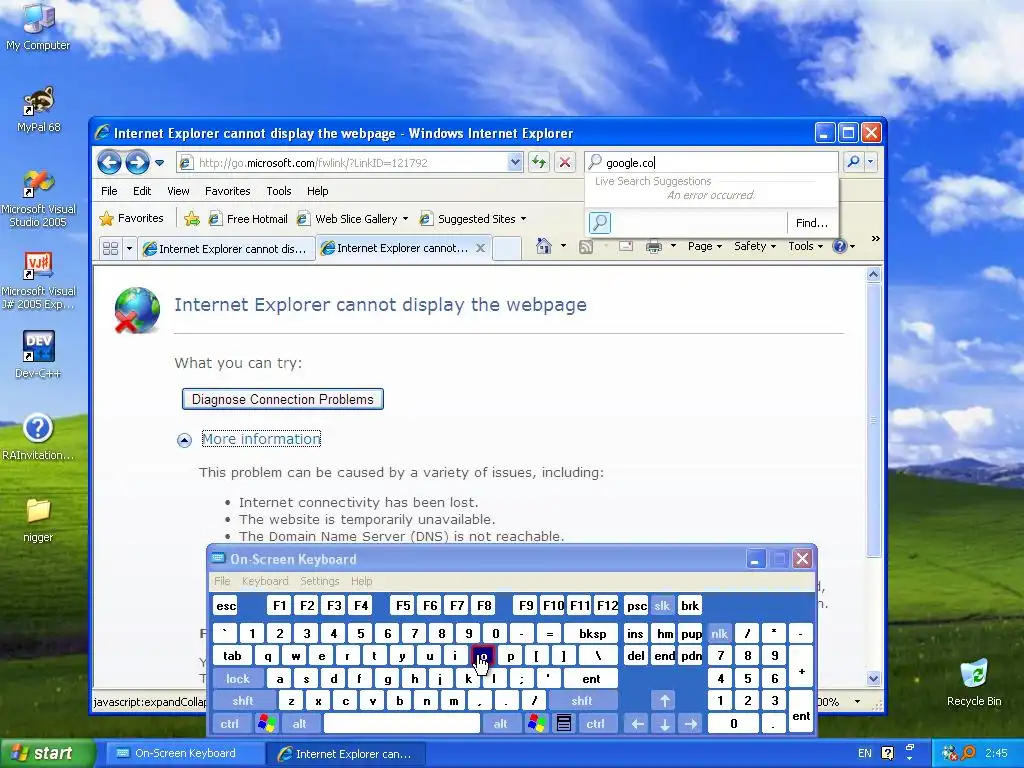This screenshot has width=1024, height=768.
Task: Open the Favorites star button
Action: [132, 218]
